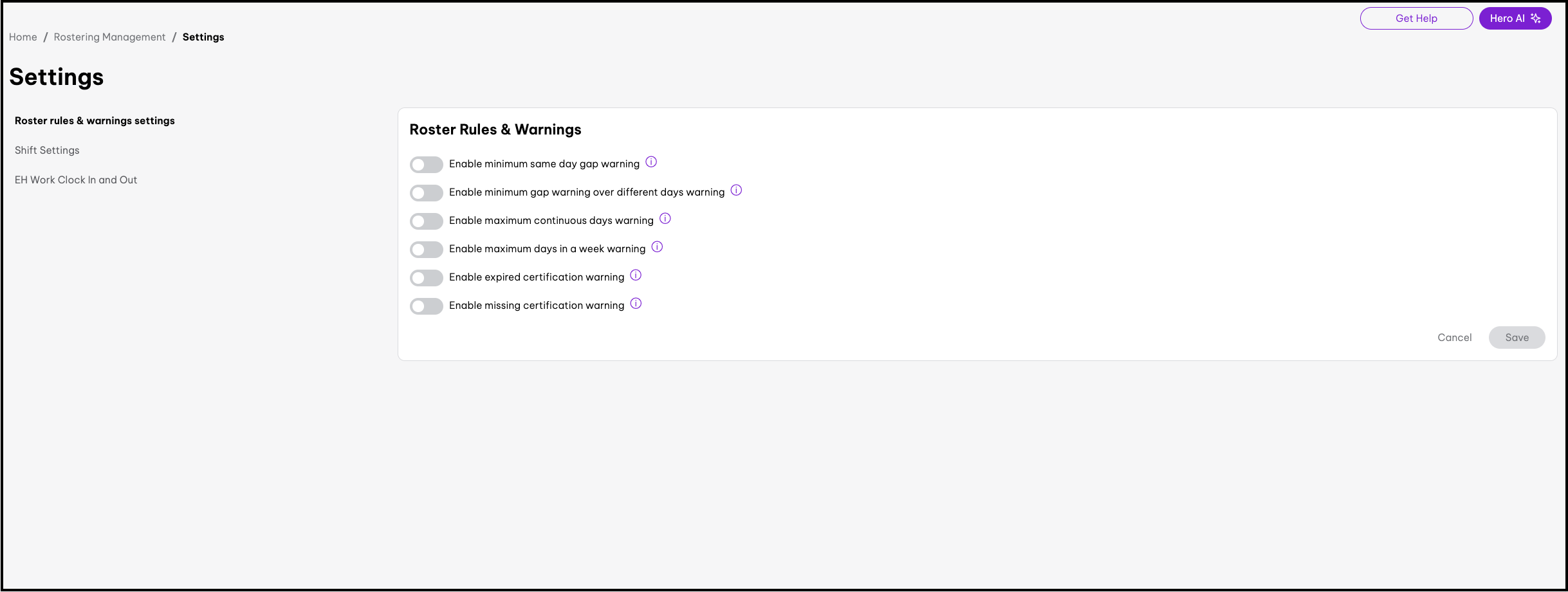Enable expired certification warning switch

pos(426,278)
